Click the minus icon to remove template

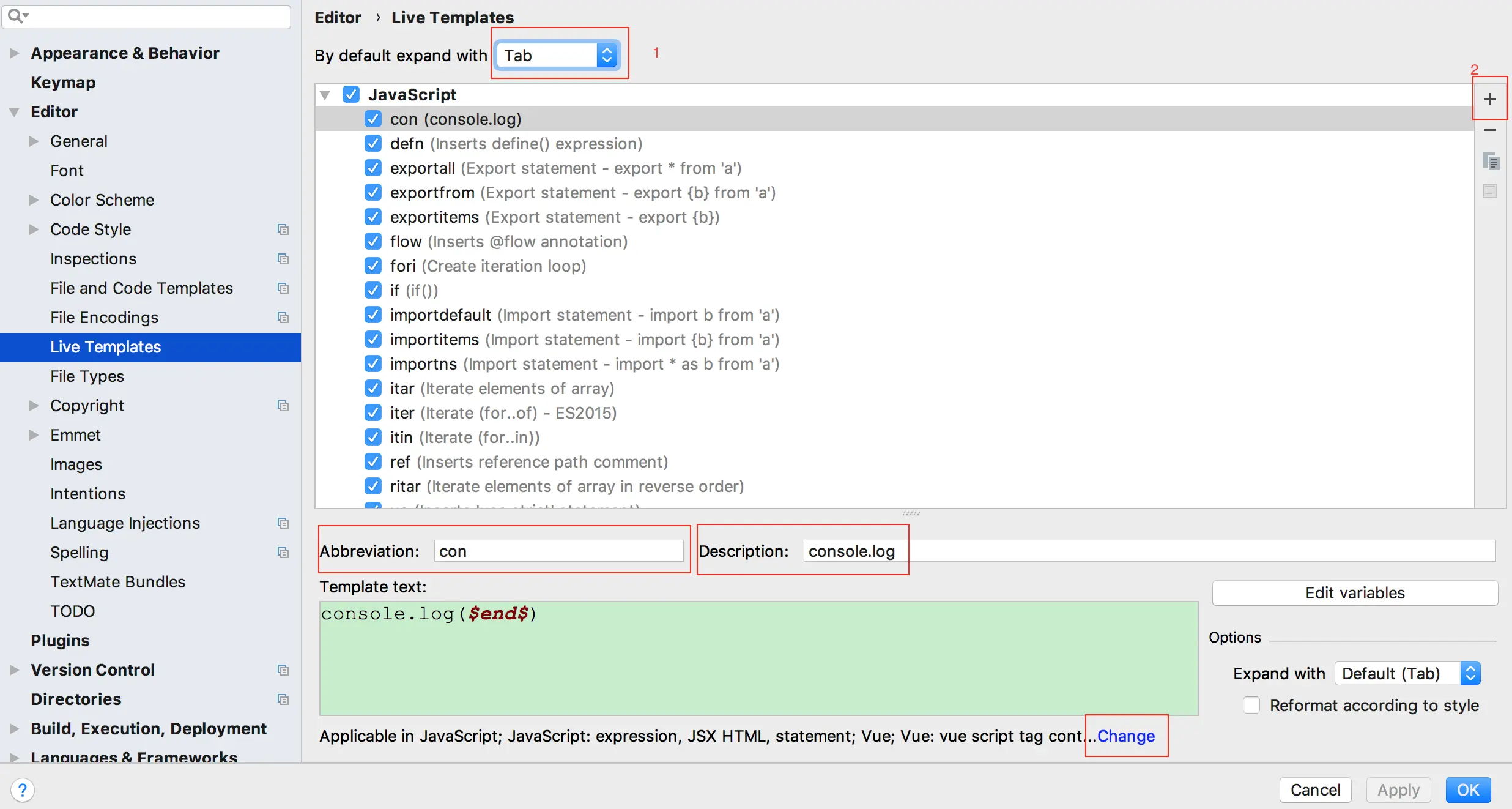pos(1489,130)
